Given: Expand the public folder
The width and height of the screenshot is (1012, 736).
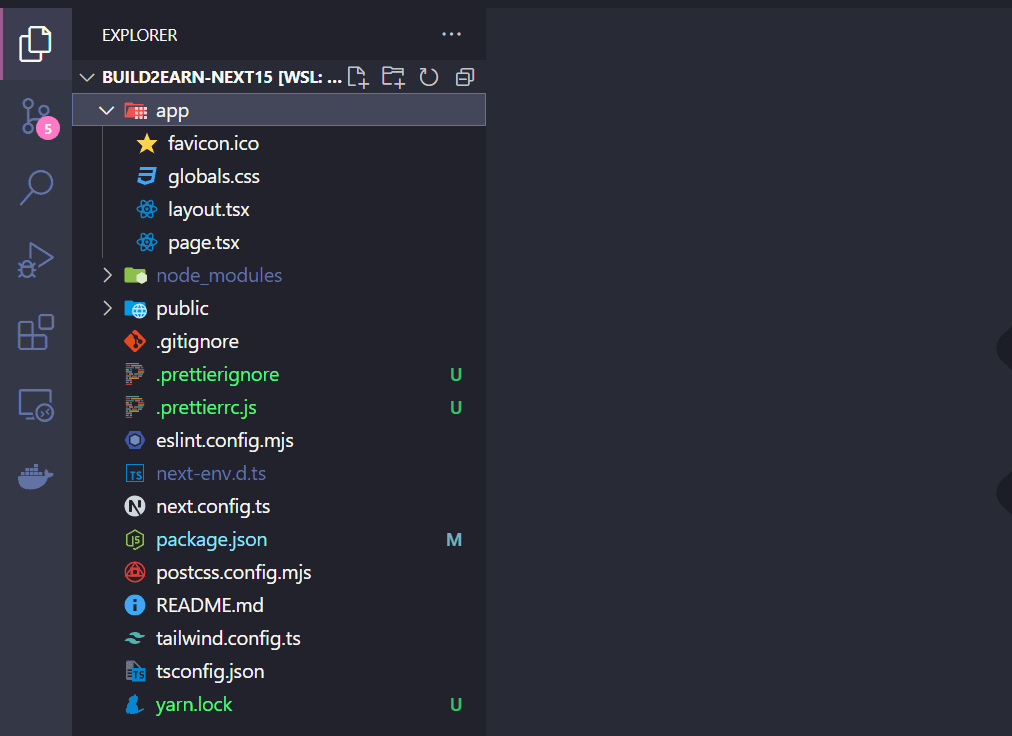Looking at the screenshot, I should click(x=107, y=308).
